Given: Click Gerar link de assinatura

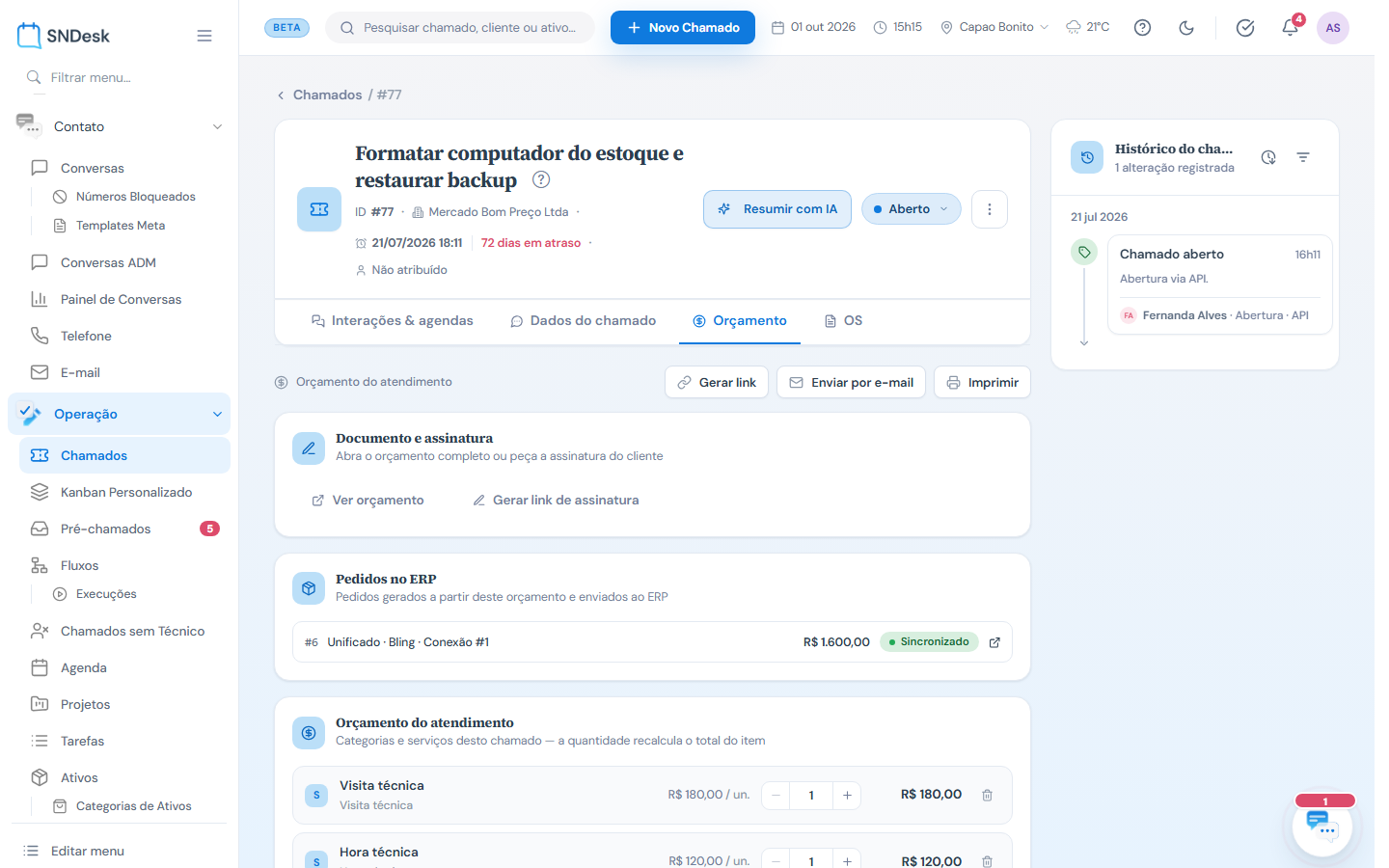Looking at the screenshot, I should tap(556, 501).
